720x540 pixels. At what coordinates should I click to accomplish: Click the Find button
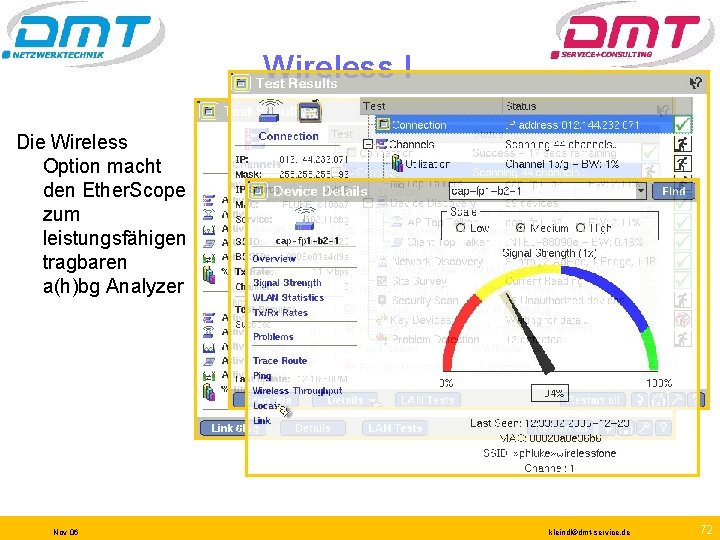tap(673, 191)
